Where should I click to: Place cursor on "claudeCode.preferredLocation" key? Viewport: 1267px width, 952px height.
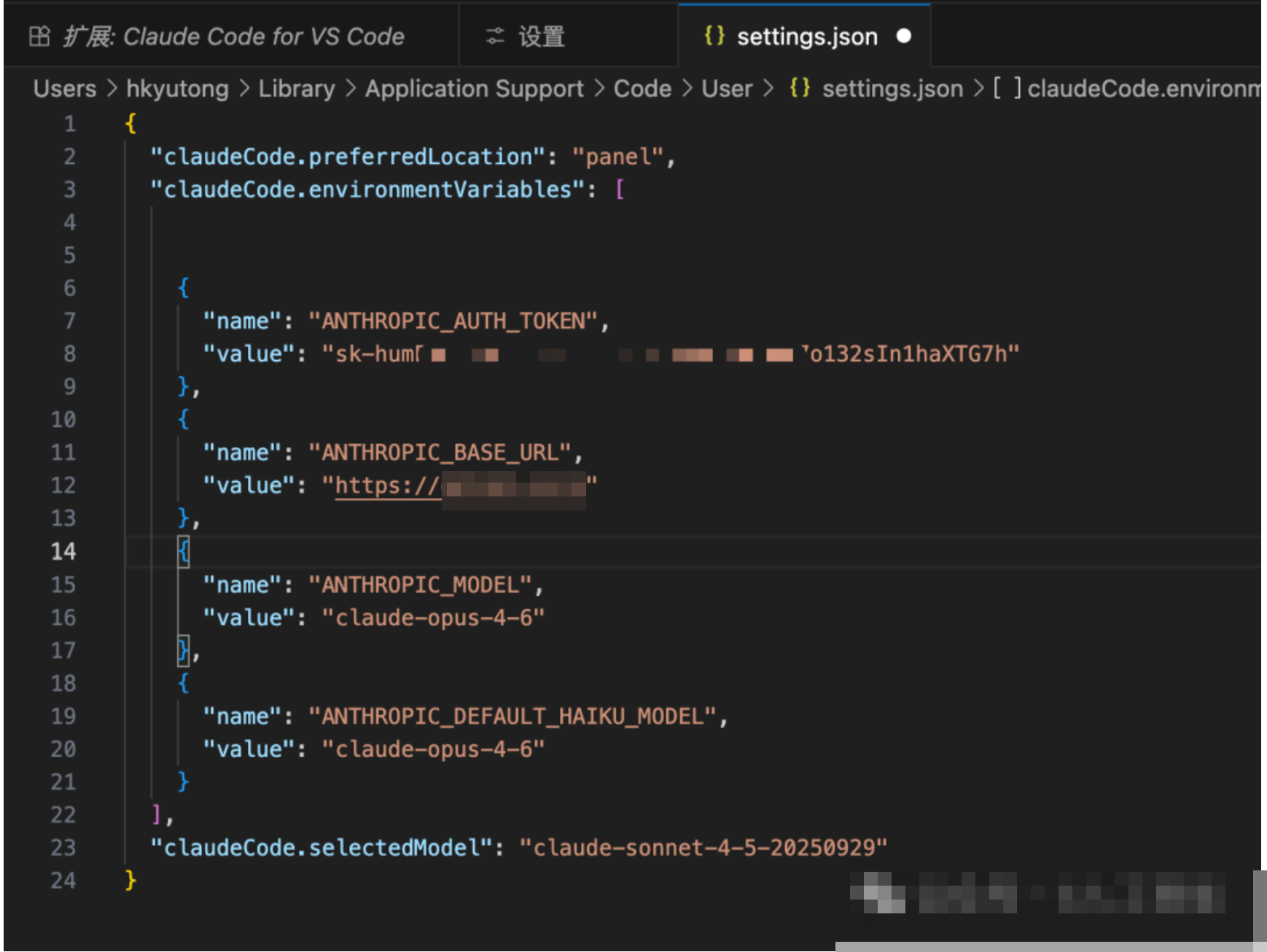click(x=348, y=157)
